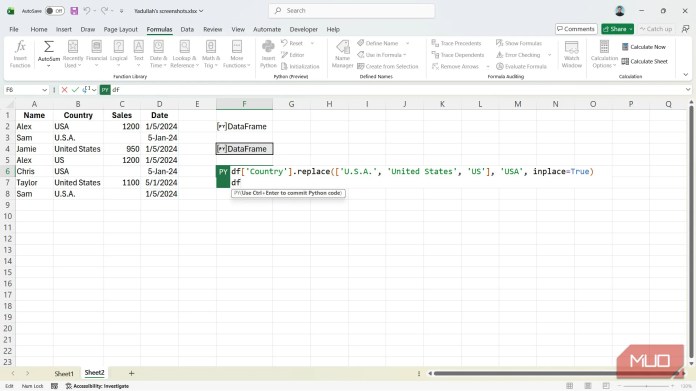
Task: Expand Remove Arrows dropdown arrow
Action: pyautogui.click(x=487, y=66)
